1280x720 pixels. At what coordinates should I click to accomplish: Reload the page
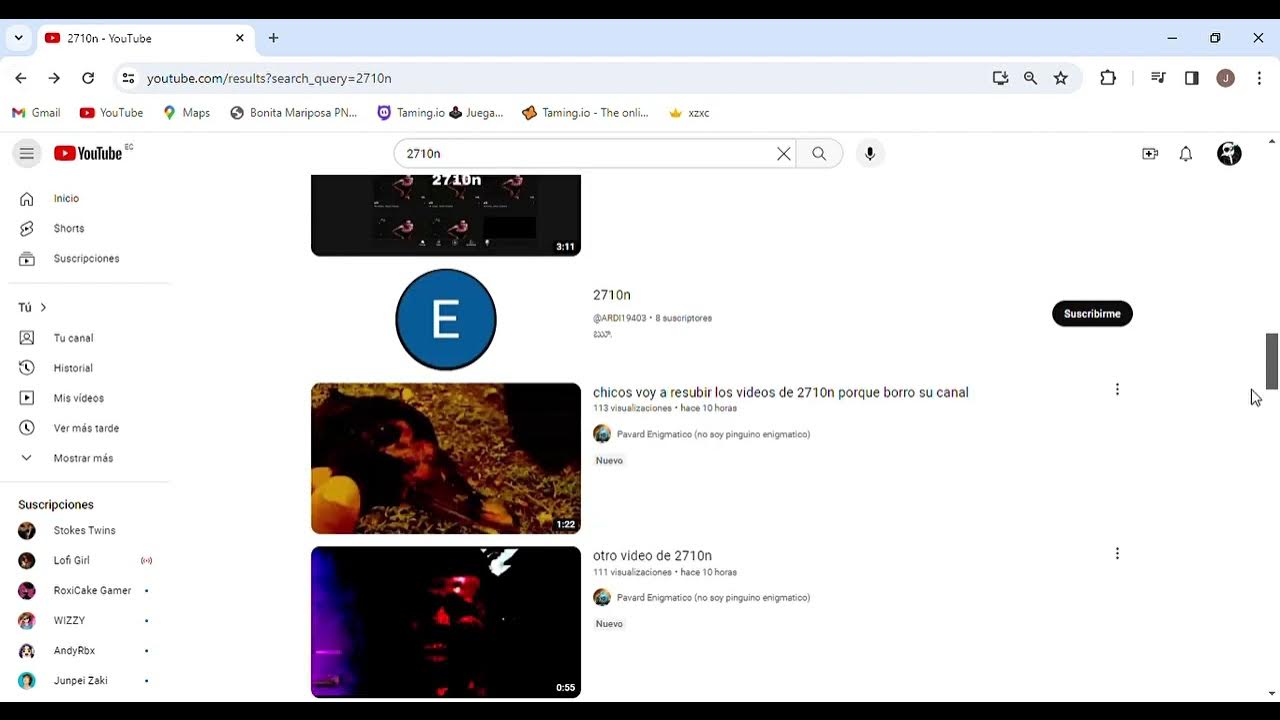pos(88,78)
